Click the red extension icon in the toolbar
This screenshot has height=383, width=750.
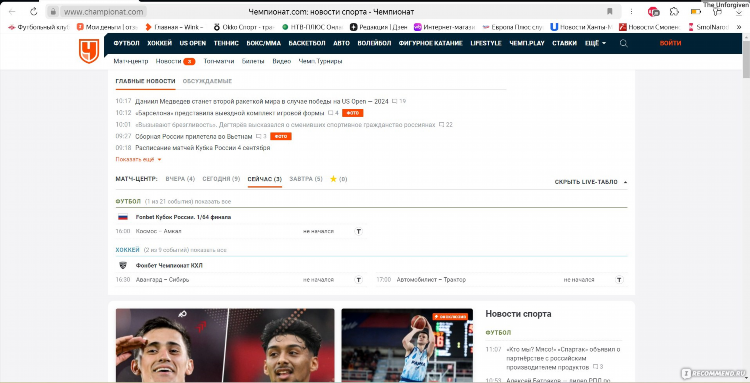[653, 11]
